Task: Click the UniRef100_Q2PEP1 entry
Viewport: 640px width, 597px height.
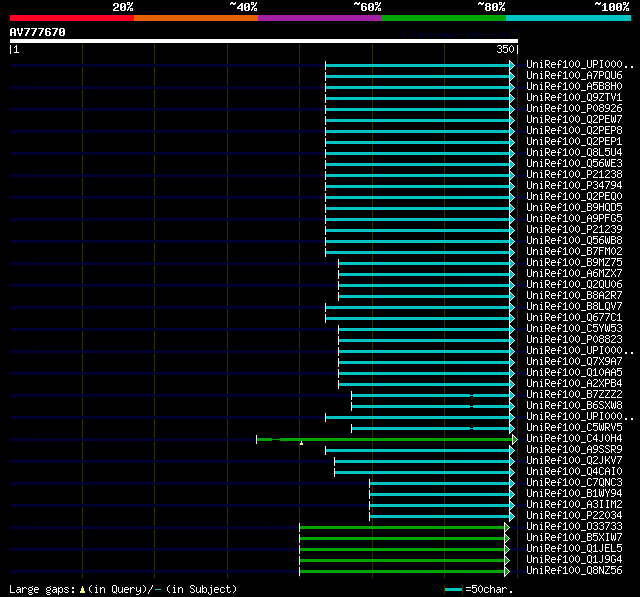Action: click(x=574, y=142)
